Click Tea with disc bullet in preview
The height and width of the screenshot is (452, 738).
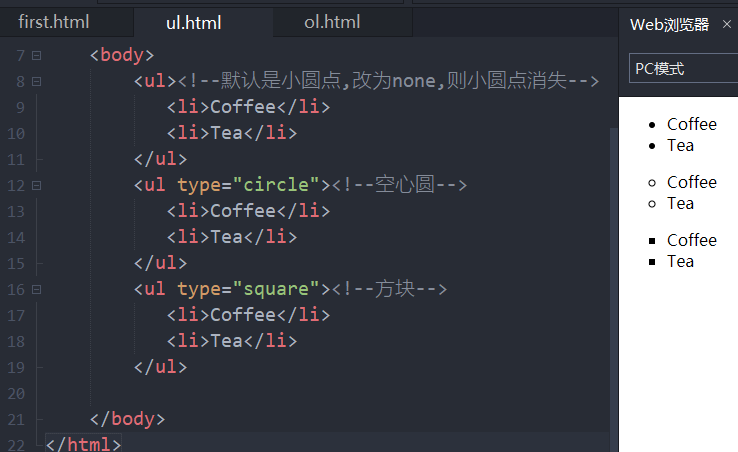click(680, 145)
